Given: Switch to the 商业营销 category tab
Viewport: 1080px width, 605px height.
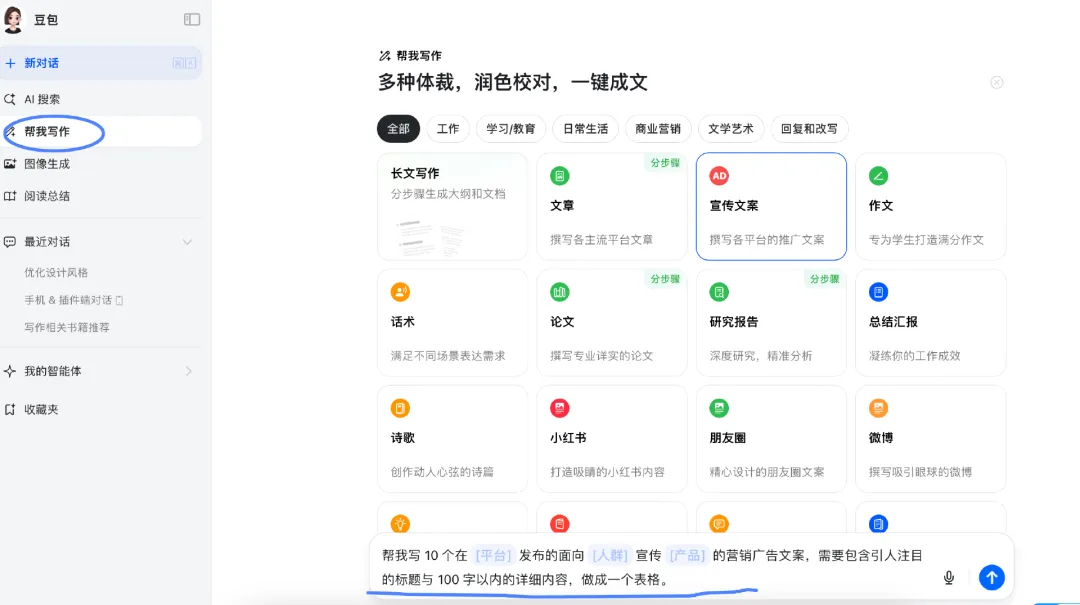Looking at the screenshot, I should point(659,128).
